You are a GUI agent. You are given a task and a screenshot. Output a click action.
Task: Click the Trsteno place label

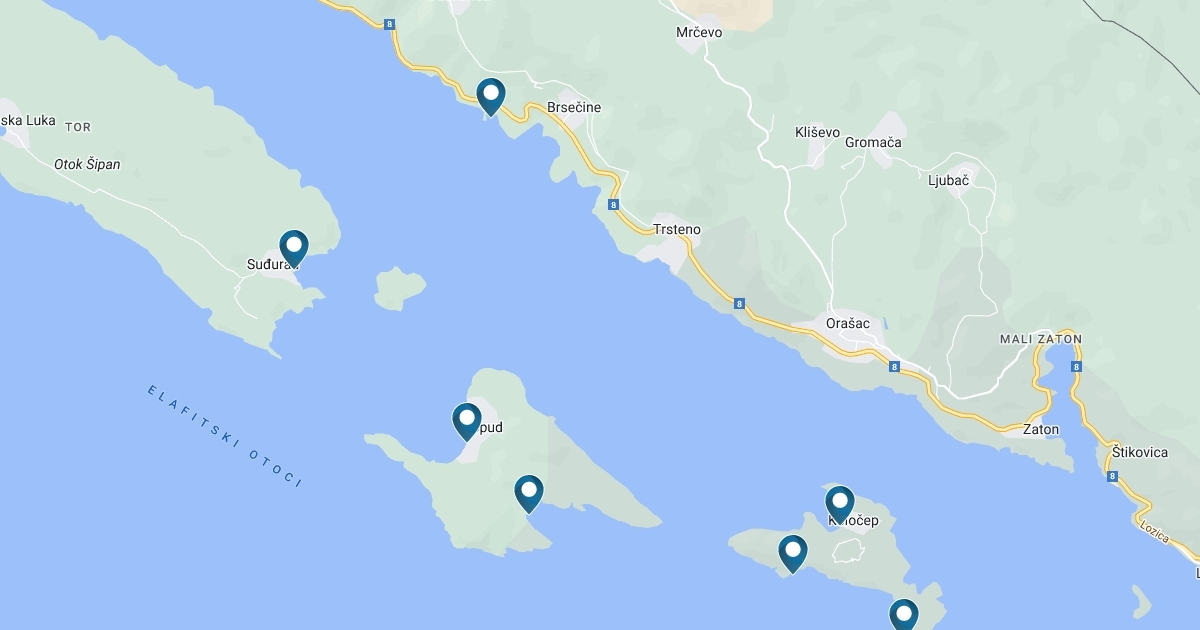(677, 229)
